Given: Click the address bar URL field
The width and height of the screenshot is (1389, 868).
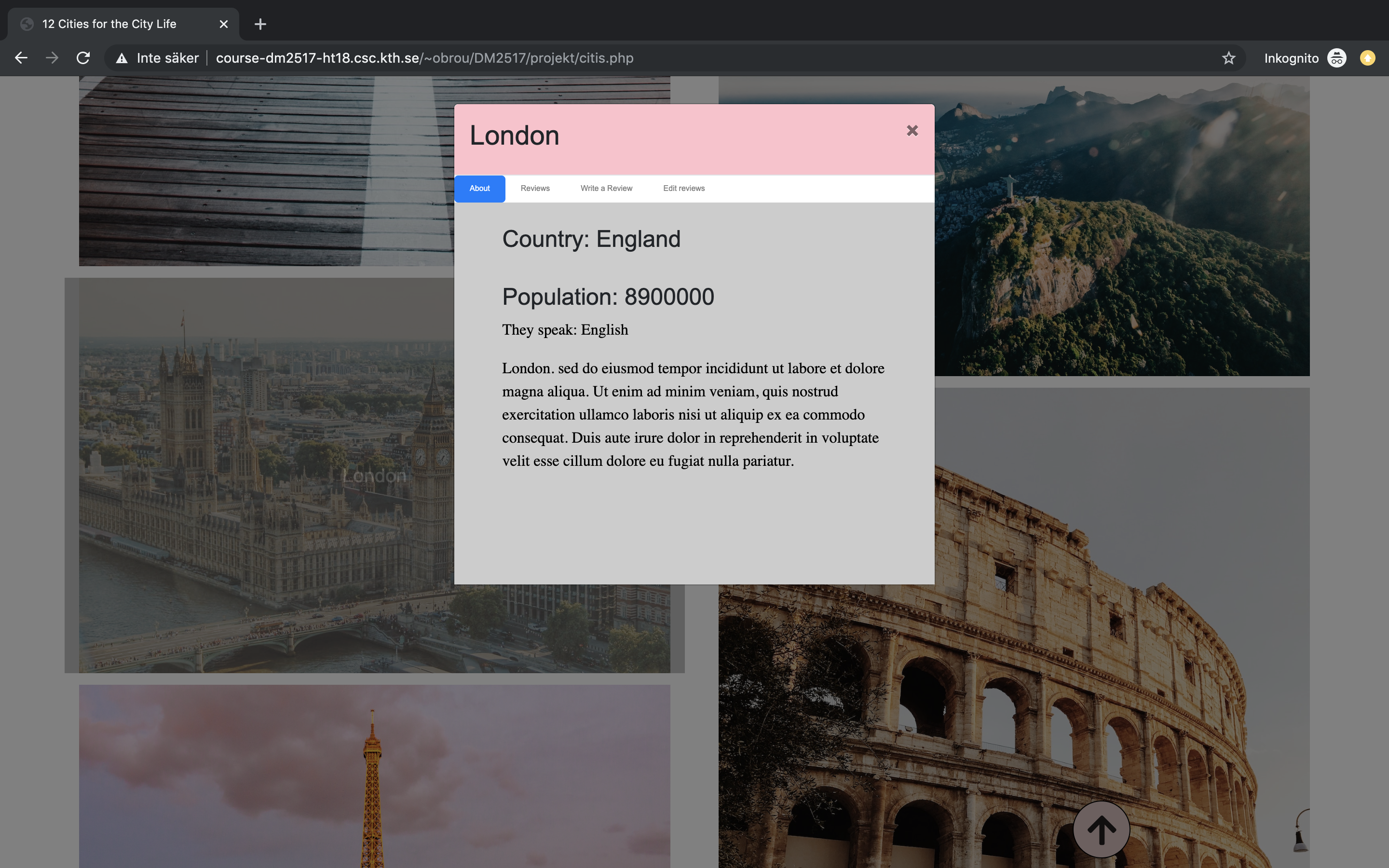Looking at the screenshot, I should (x=425, y=58).
